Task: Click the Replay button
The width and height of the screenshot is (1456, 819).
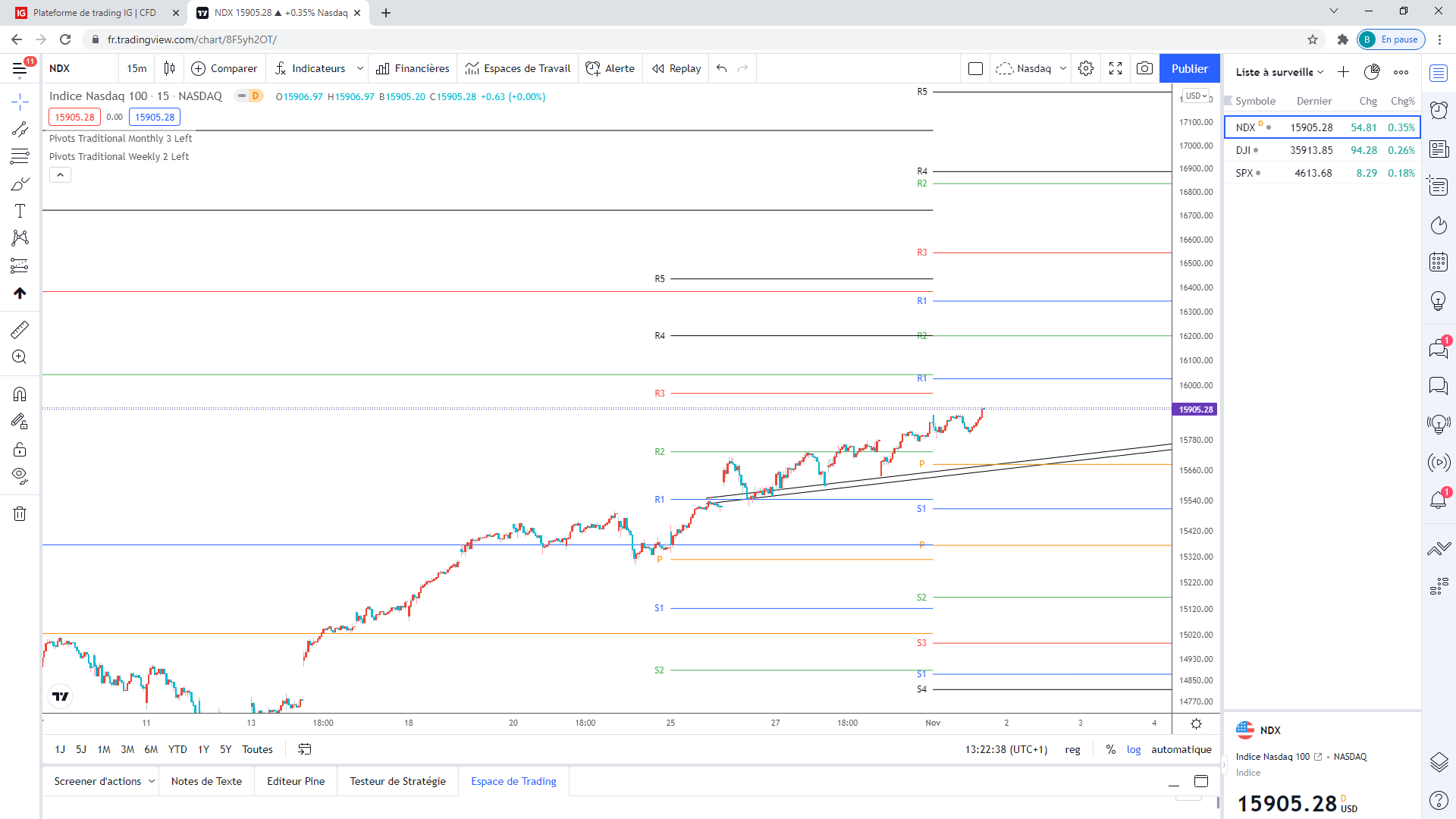Action: point(676,68)
